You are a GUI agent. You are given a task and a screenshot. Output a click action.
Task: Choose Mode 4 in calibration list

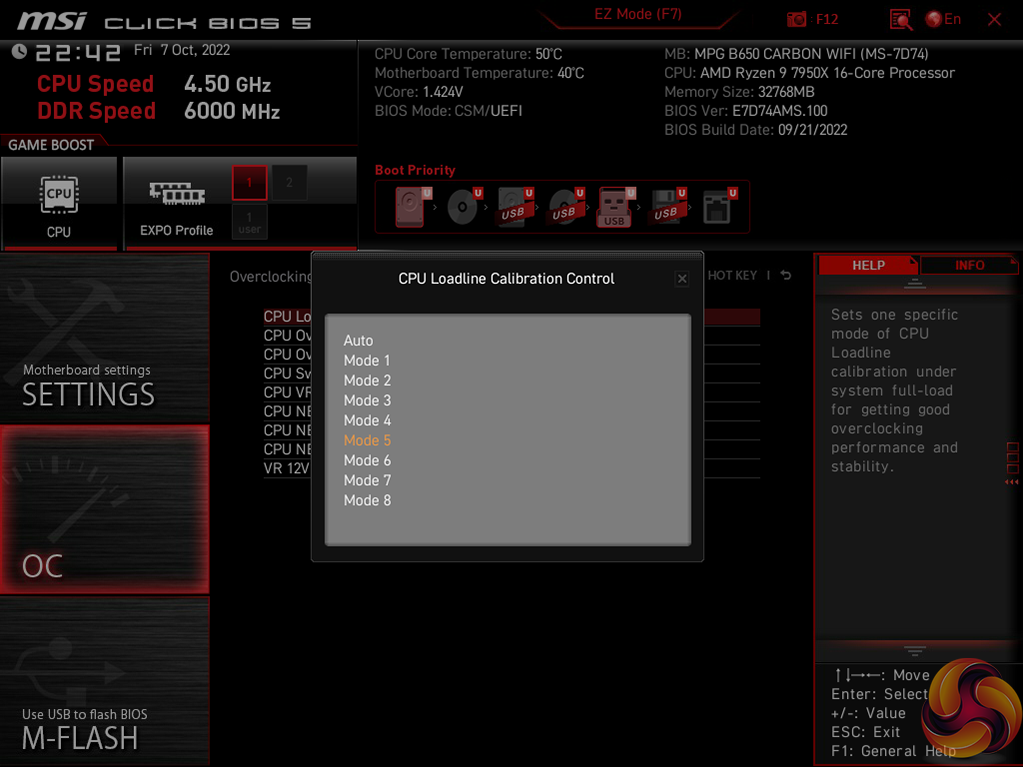[367, 421]
